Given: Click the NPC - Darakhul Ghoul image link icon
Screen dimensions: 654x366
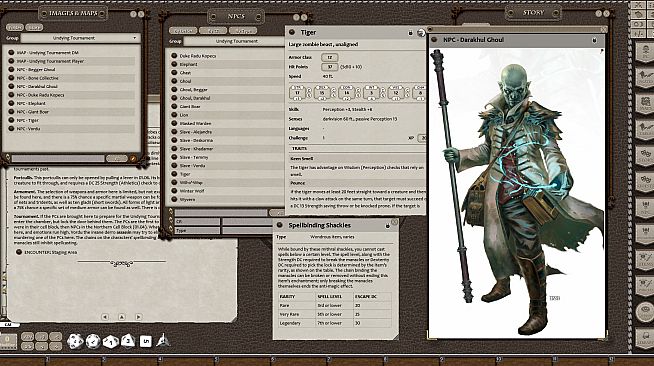Looking at the screenshot, I should click(x=434, y=40).
